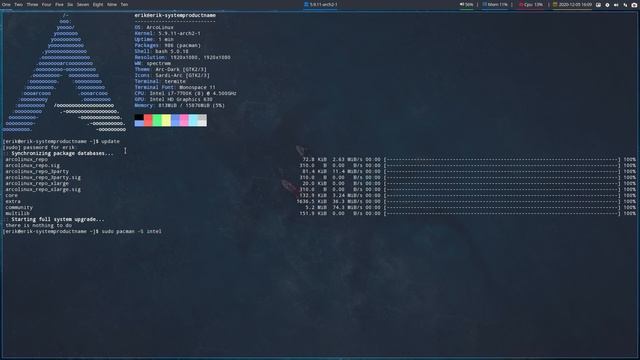The height and width of the screenshot is (360, 640).
Task: Click the '[sudo] password for erik' line
Action: [39, 147]
